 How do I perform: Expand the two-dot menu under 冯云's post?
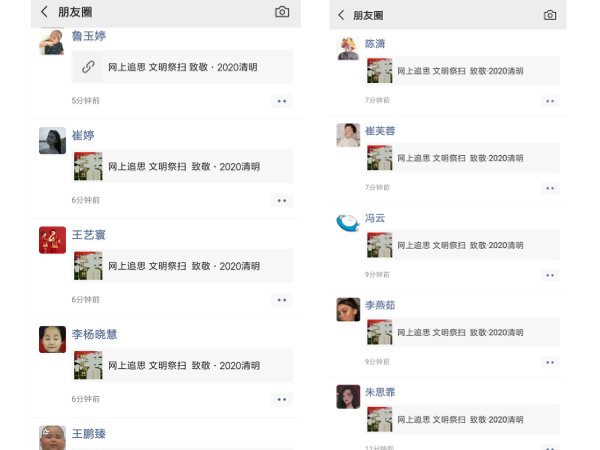click(550, 274)
